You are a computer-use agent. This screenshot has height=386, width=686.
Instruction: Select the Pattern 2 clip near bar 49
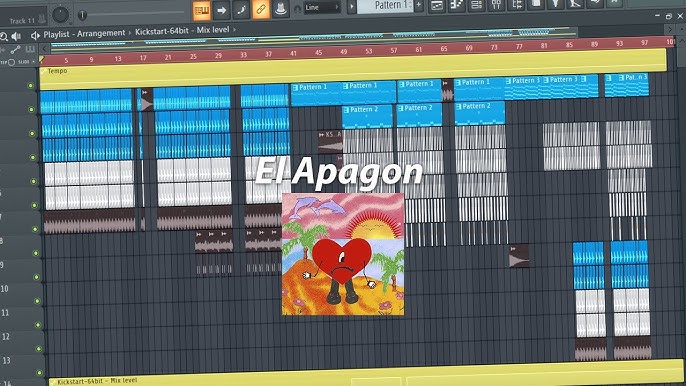[x=368, y=116]
